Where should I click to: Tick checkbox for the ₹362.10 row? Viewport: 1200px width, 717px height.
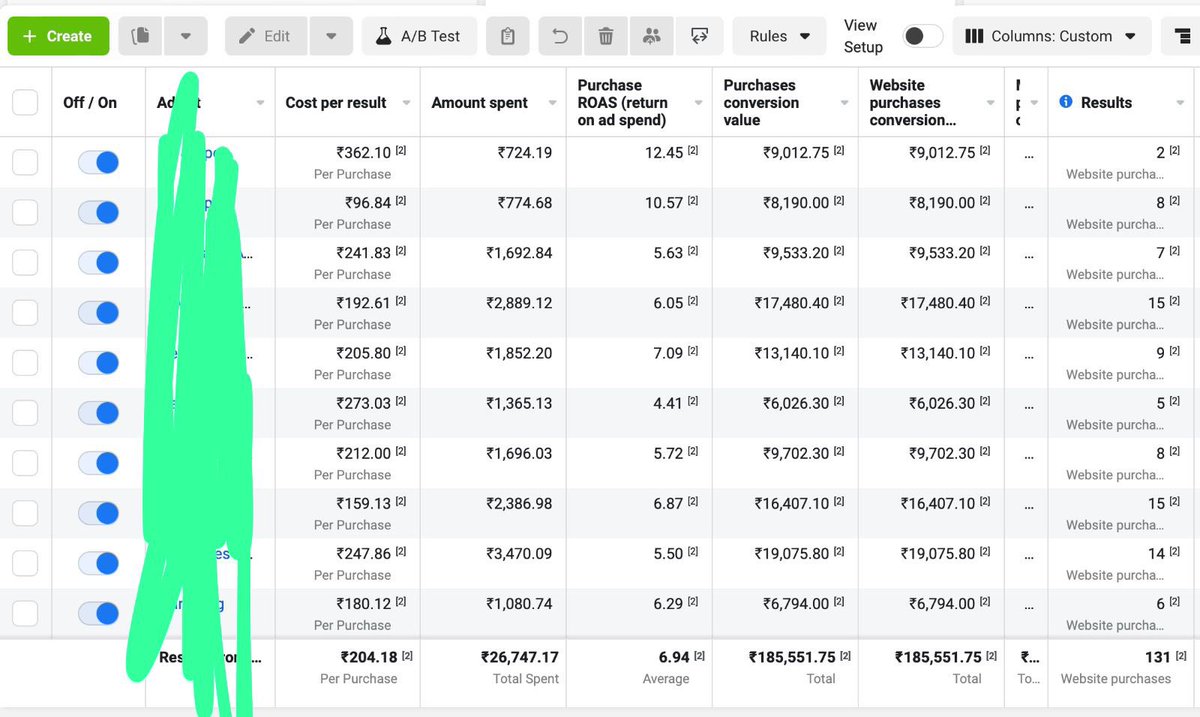[25, 162]
